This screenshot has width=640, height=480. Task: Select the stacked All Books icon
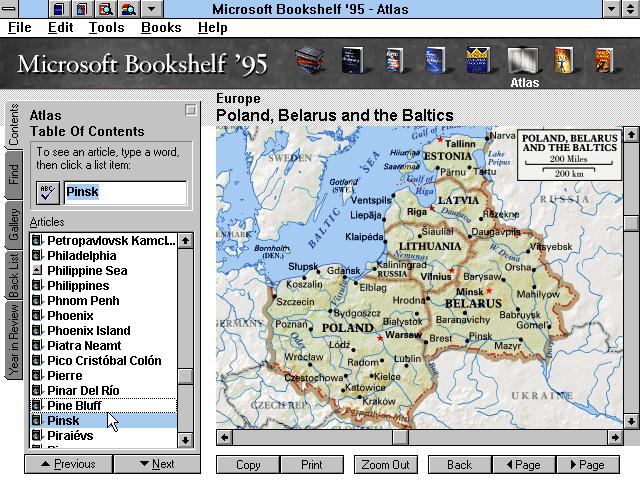tap(310, 61)
